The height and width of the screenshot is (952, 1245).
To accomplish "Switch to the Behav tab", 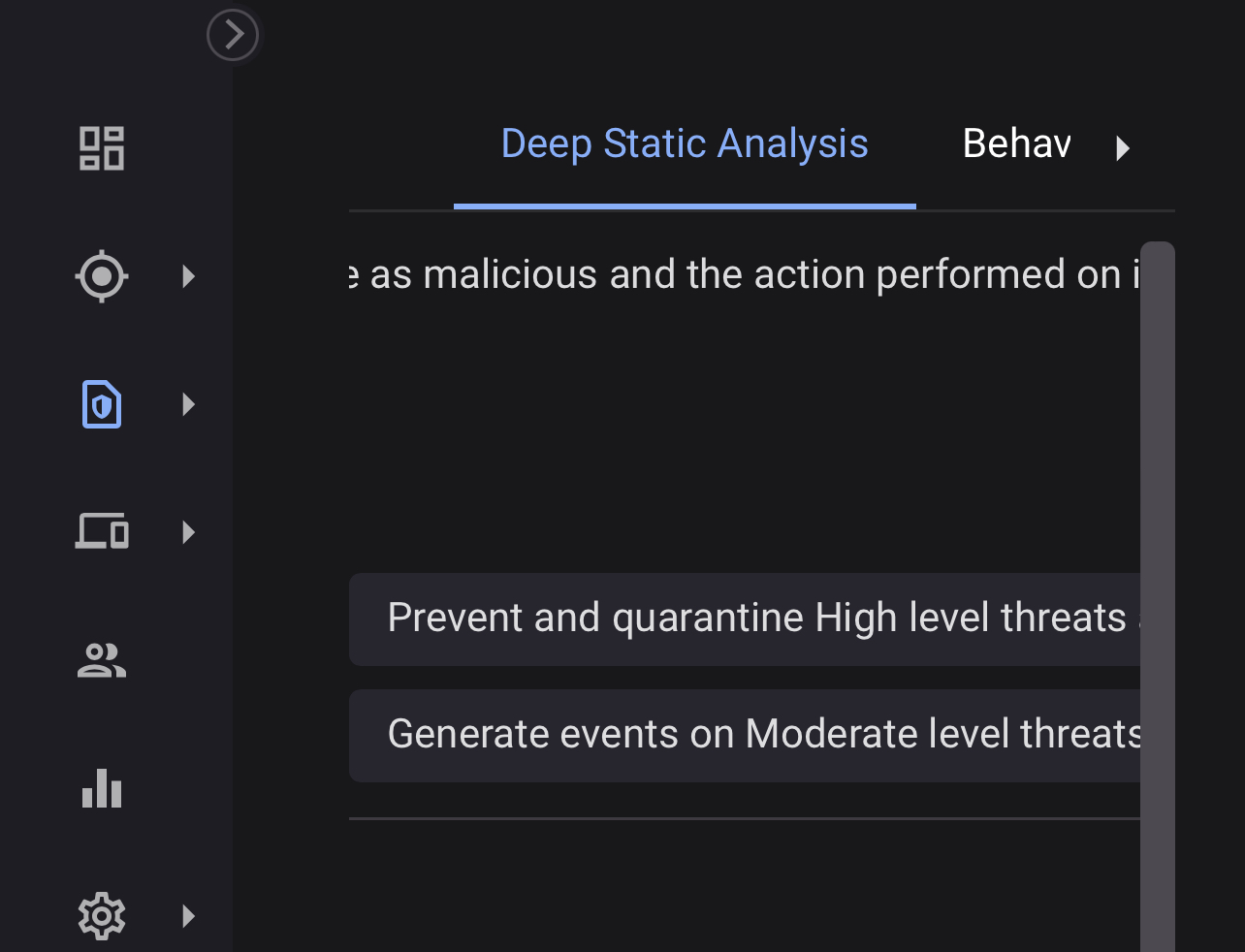I will [x=1016, y=144].
